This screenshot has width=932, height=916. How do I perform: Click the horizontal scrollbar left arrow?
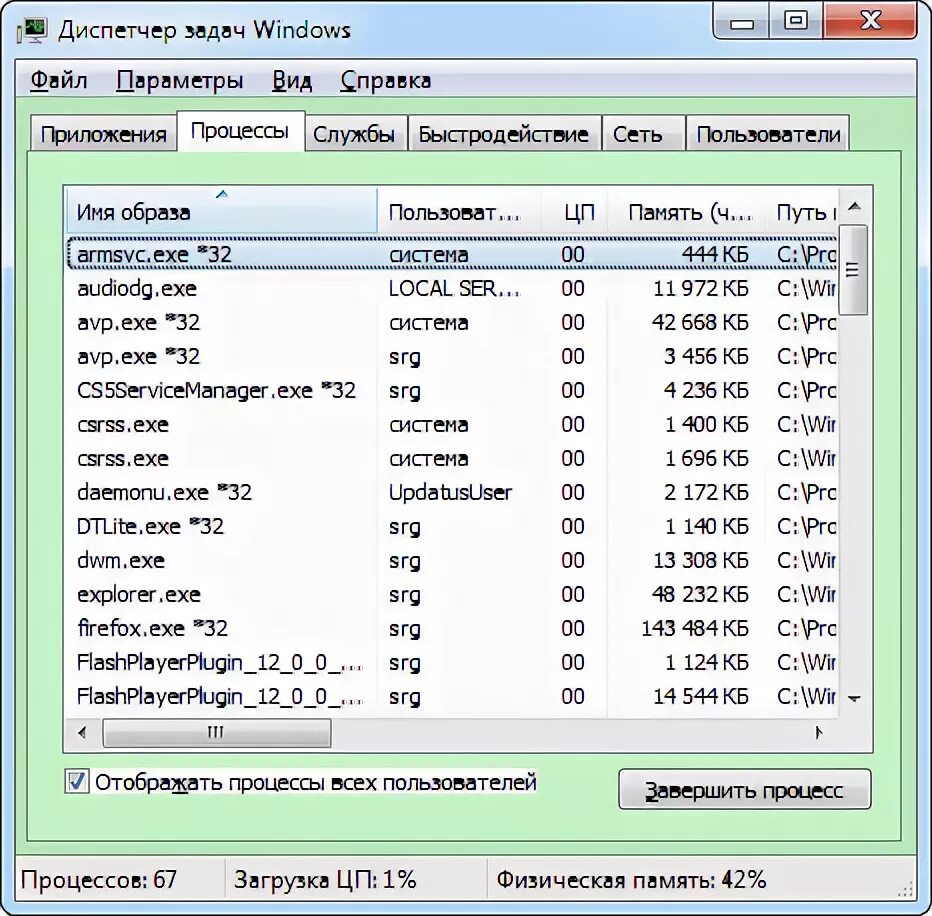pos(82,732)
